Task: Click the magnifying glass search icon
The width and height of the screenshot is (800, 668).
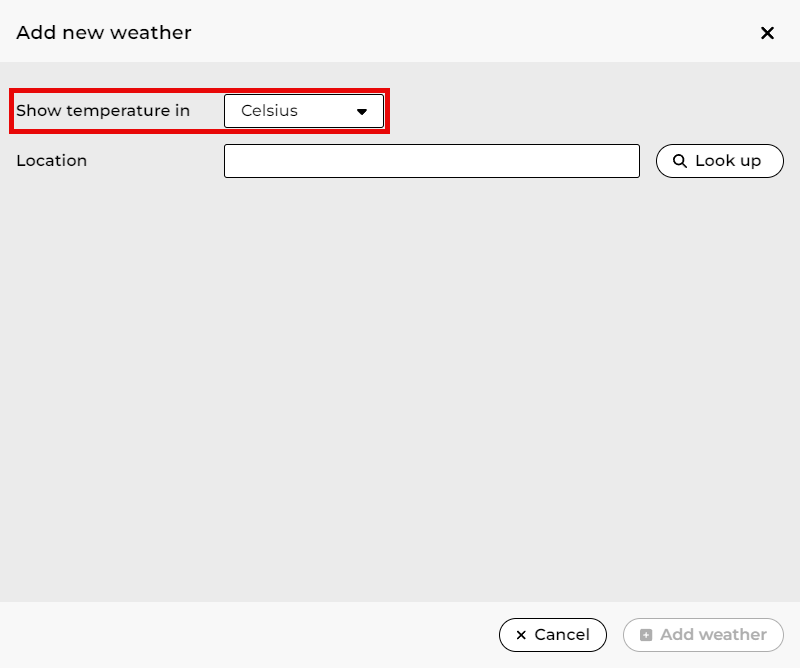Action: pos(680,161)
